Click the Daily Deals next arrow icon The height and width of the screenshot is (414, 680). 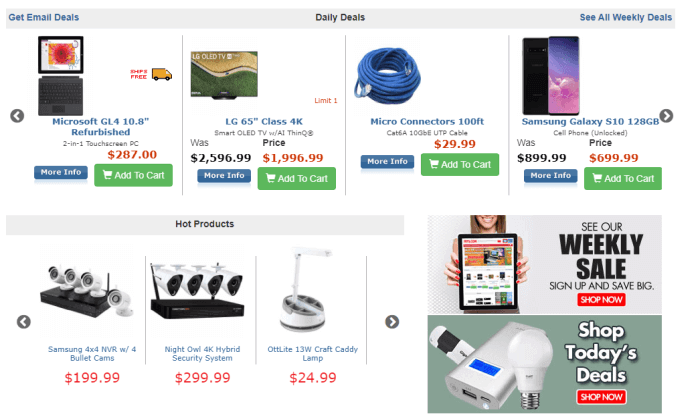666,116
